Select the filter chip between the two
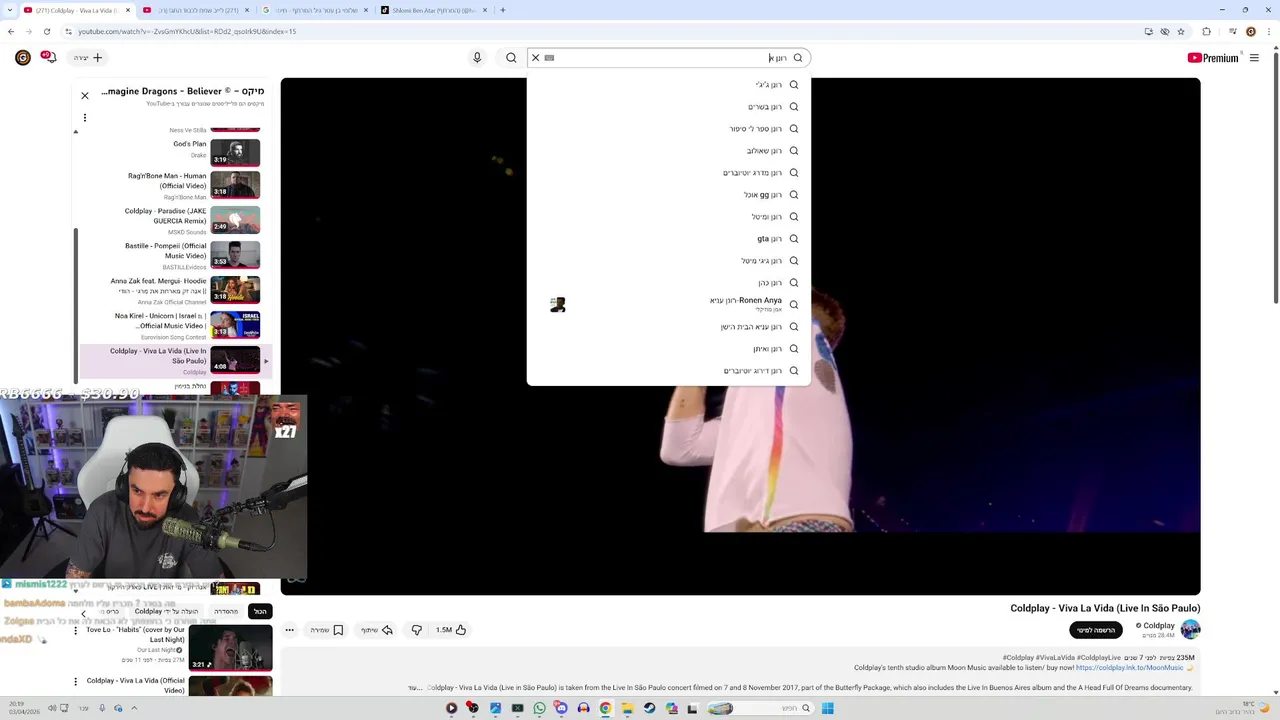Viewport: 1280px width, 720px height. pos(227,611)
